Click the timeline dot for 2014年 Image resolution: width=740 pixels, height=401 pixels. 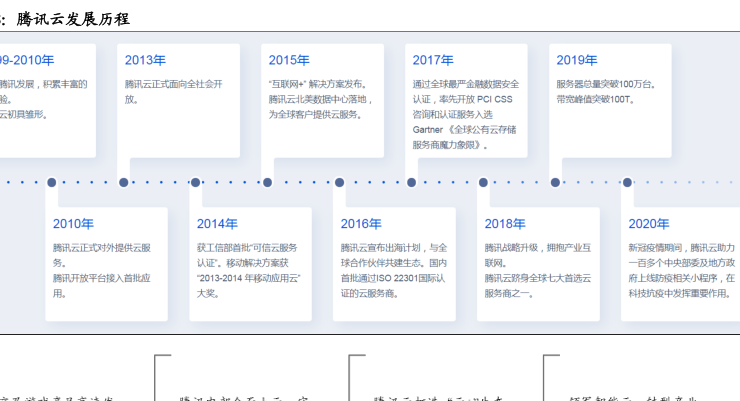pyautogui.click(x=195, y=182)
